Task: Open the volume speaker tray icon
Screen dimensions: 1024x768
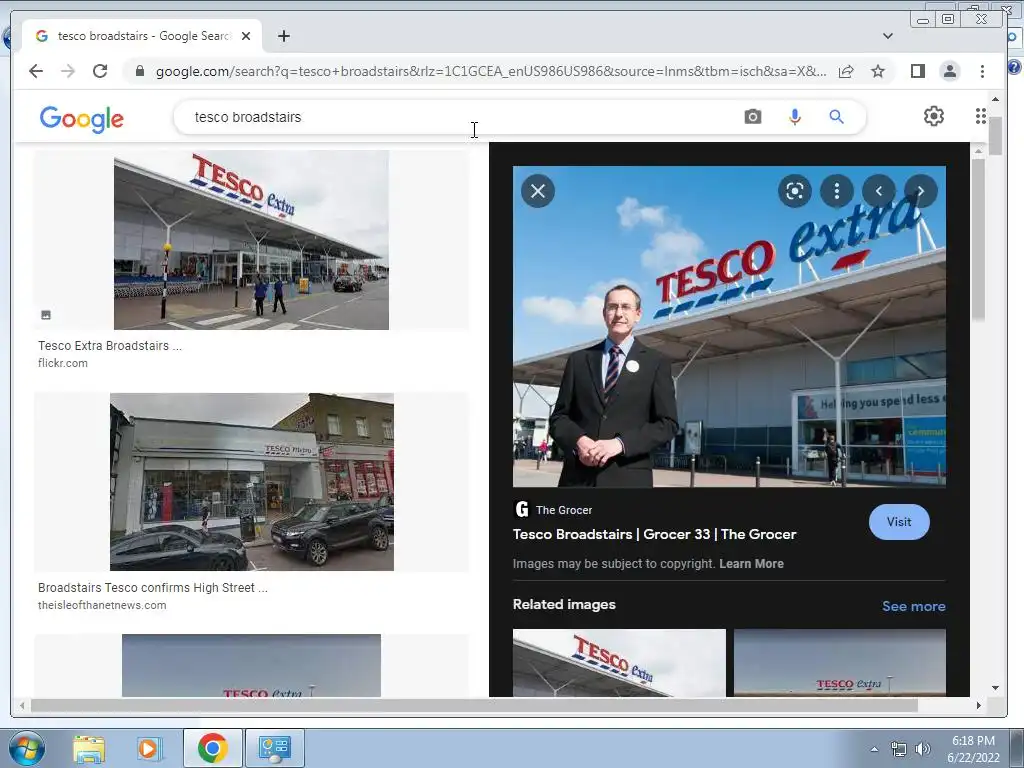Action: [x=922, y=749]
